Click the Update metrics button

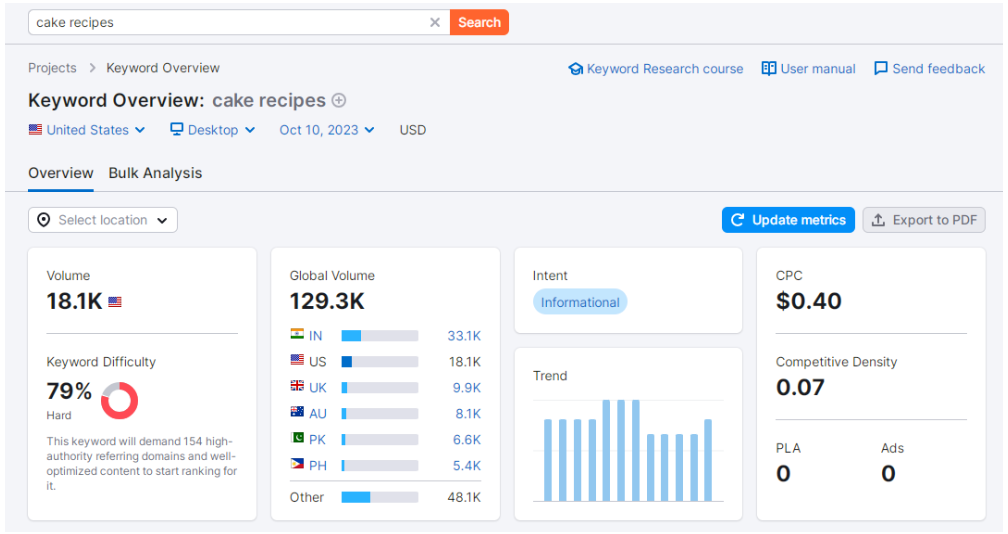point(787,220)
